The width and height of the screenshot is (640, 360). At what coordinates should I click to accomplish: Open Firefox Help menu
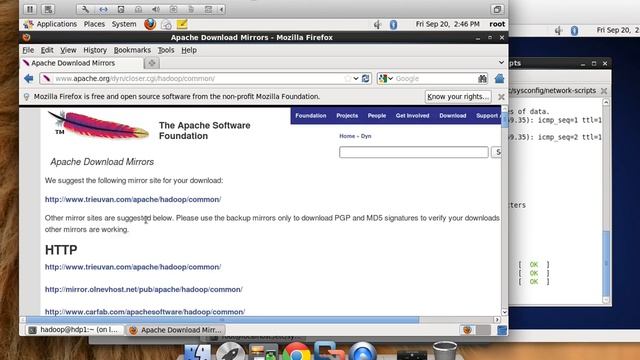tap(189, 50)
